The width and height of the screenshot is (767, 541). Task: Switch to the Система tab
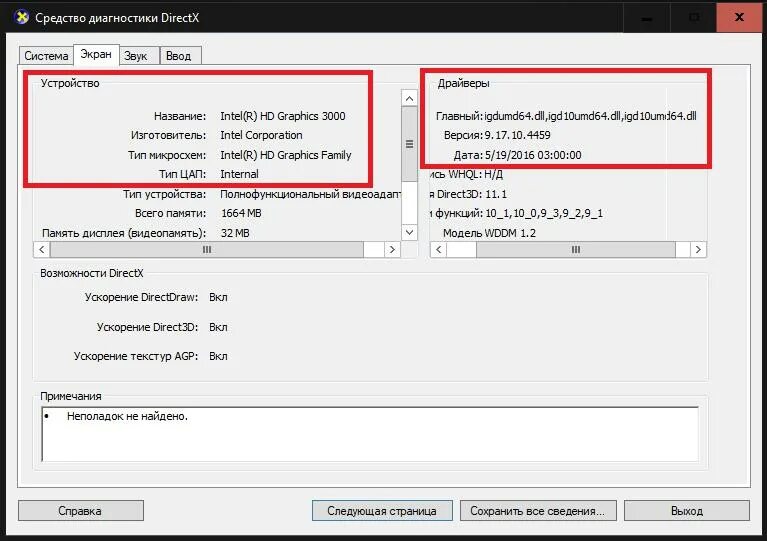[46, 56]
